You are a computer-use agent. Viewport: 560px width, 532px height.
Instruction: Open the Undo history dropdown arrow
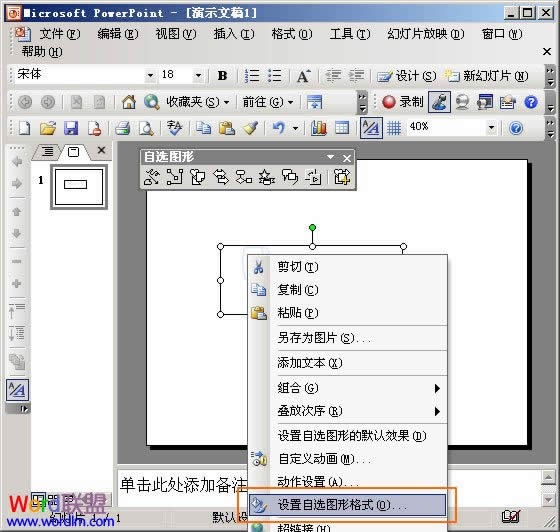pyautogui.click(x=295, y=128)
